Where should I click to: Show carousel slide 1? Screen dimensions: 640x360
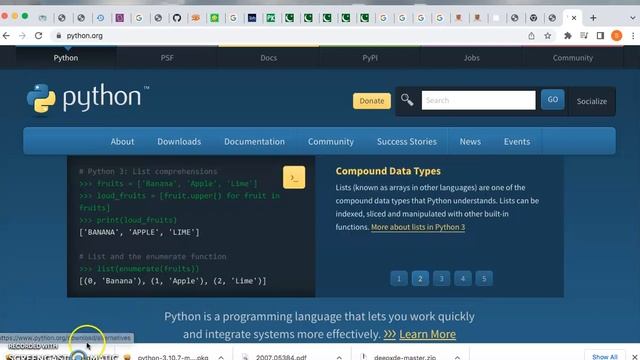(399, 279)
